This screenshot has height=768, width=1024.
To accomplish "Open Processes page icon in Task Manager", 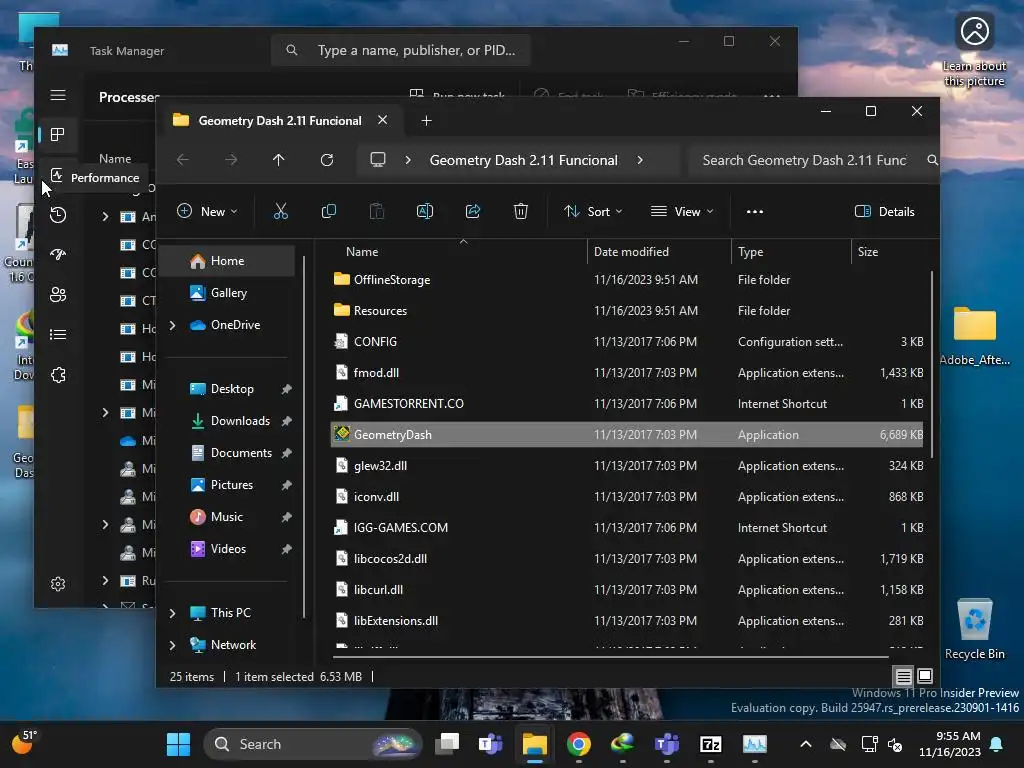I will 57,135.
